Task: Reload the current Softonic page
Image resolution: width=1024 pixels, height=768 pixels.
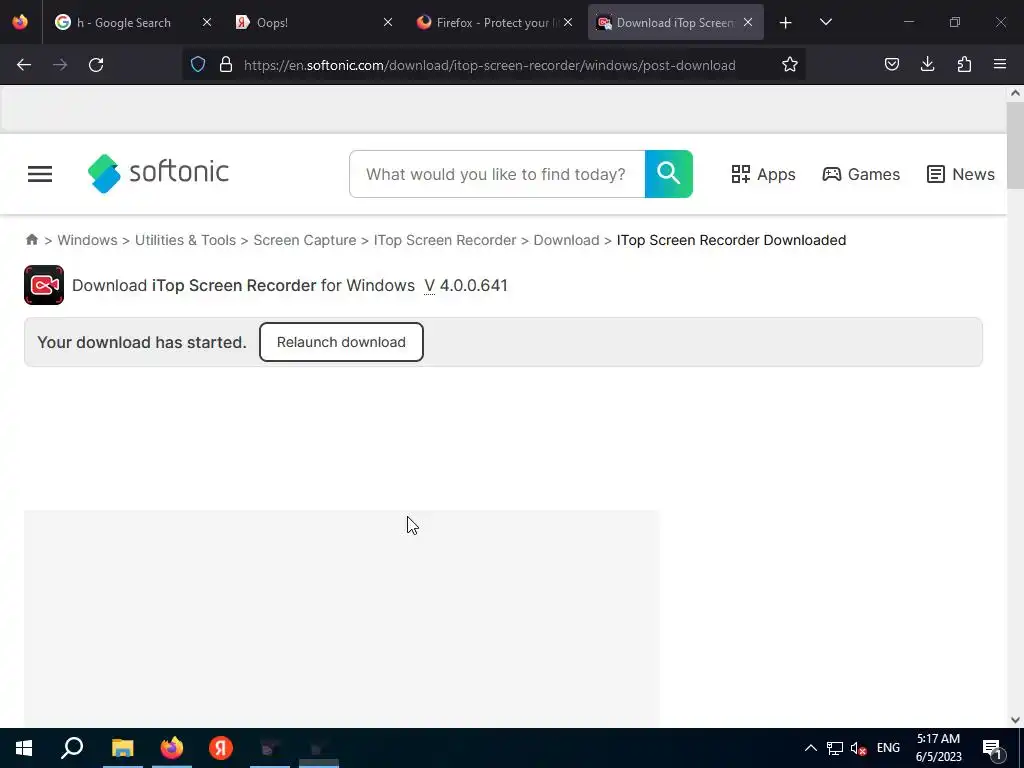Action: tap(96, 65)
